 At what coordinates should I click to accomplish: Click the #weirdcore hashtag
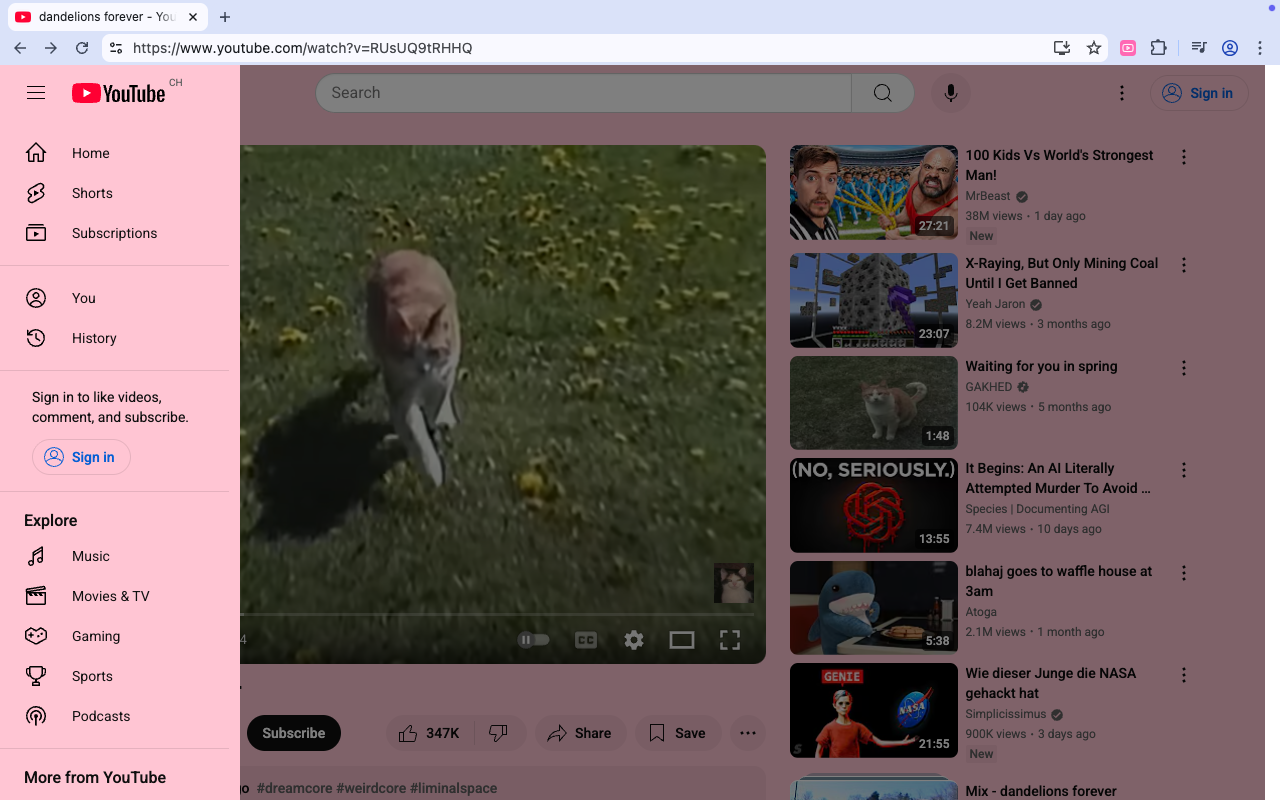click(371, 788)
